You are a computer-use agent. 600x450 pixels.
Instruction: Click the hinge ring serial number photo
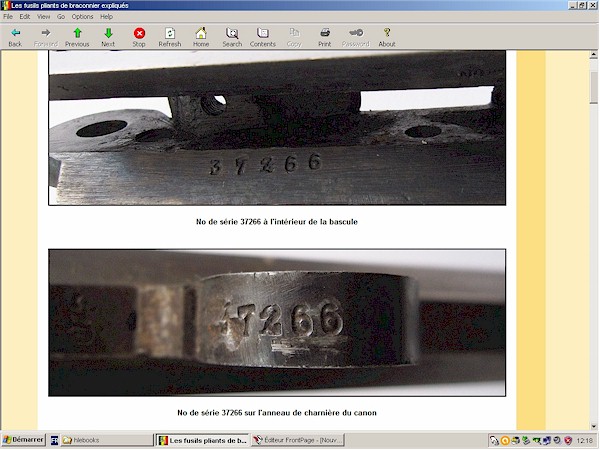(x=277, y=323)
